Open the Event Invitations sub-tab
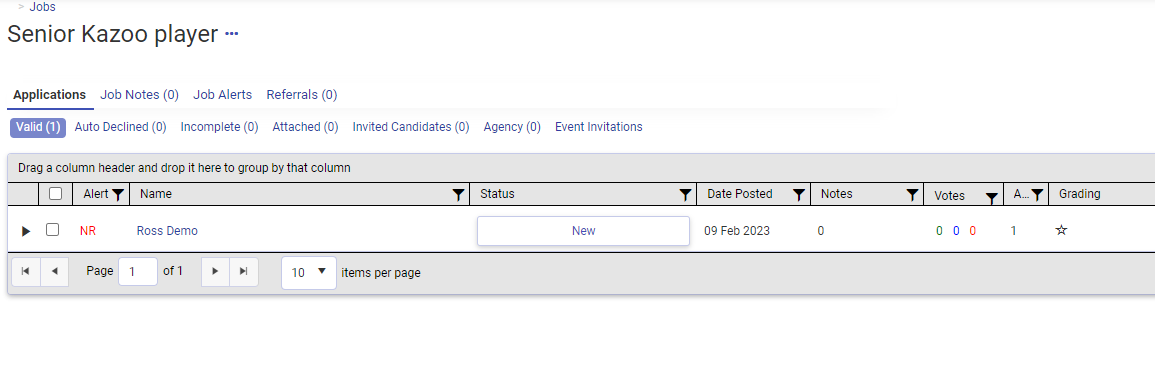The image size is (1155, 378). click(x=599, y=127)
